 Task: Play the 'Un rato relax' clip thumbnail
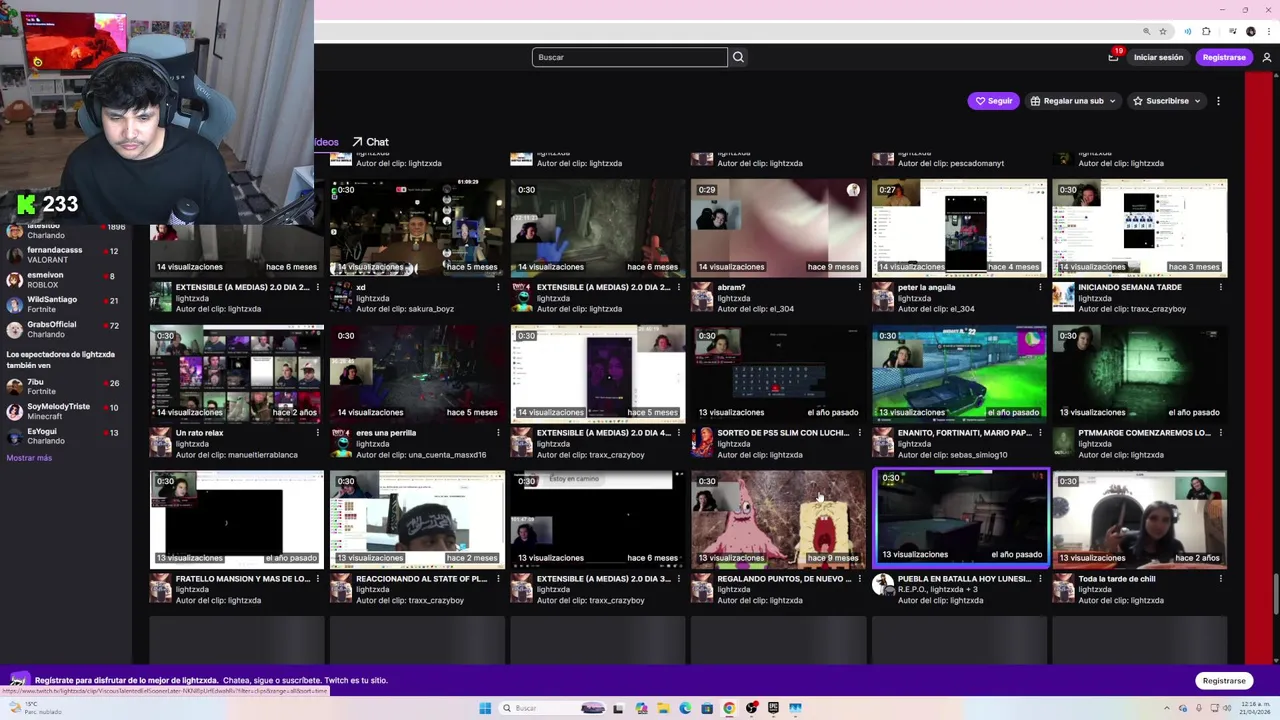pos(237,374)
